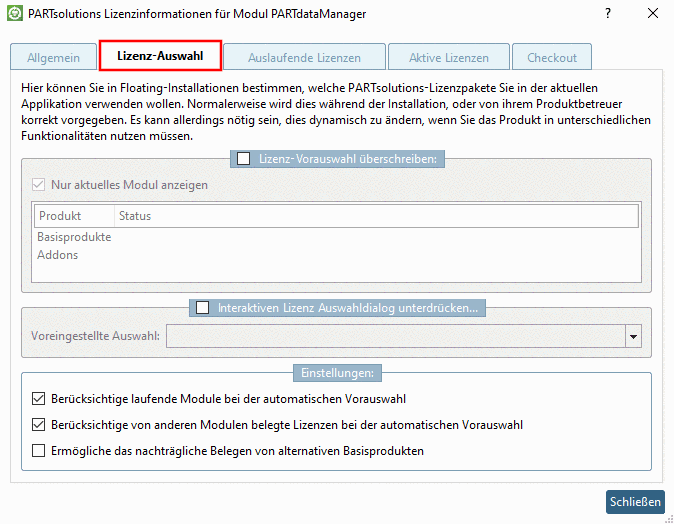Enable Ermögliche das nachträgliche Belegen option
This screenshot has height=524, width=674.
coord(38,450)
